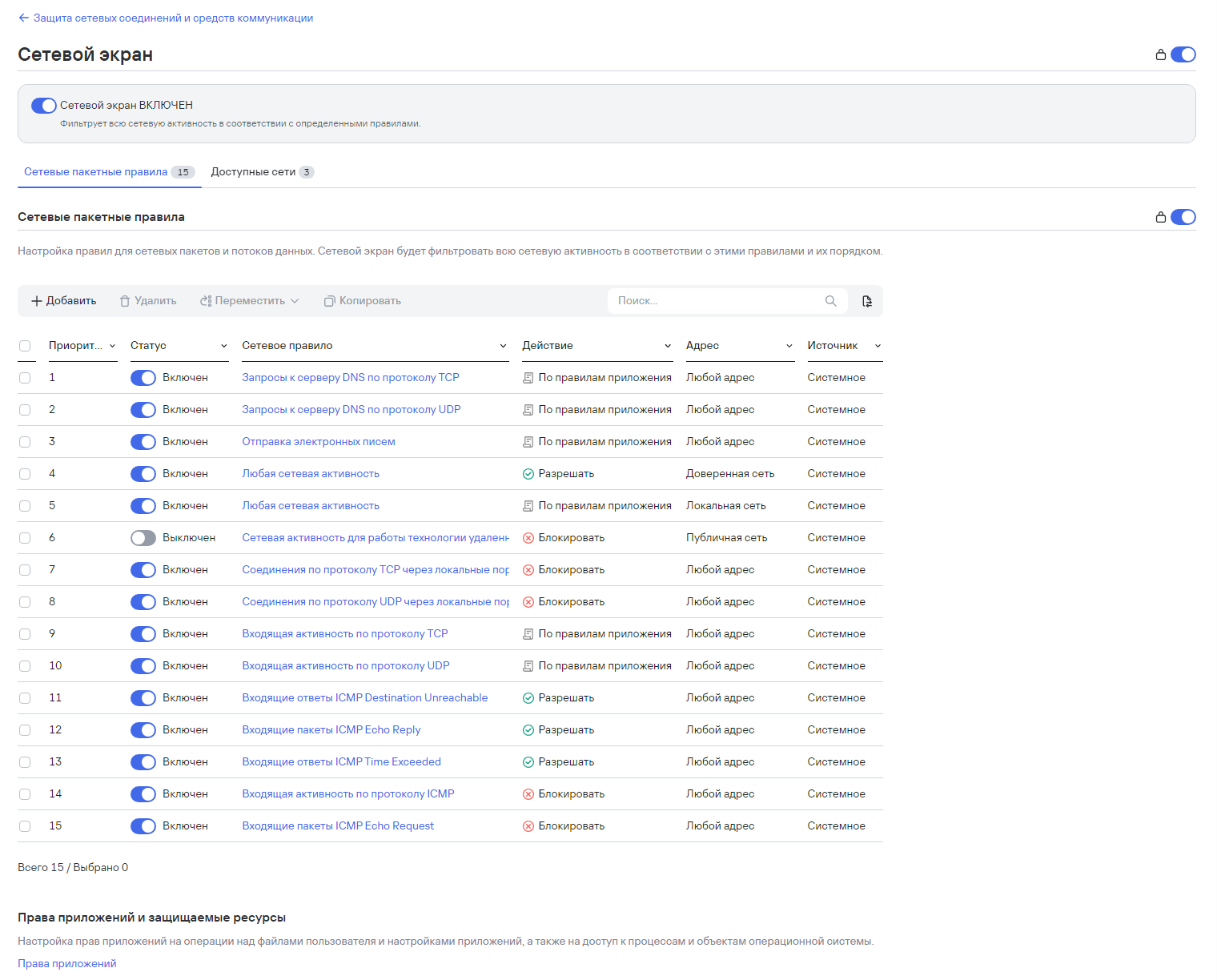Click the copy icon of Копировать
Image resolution: width=1217 pixels, height=980 pixels.
[329, 301]
